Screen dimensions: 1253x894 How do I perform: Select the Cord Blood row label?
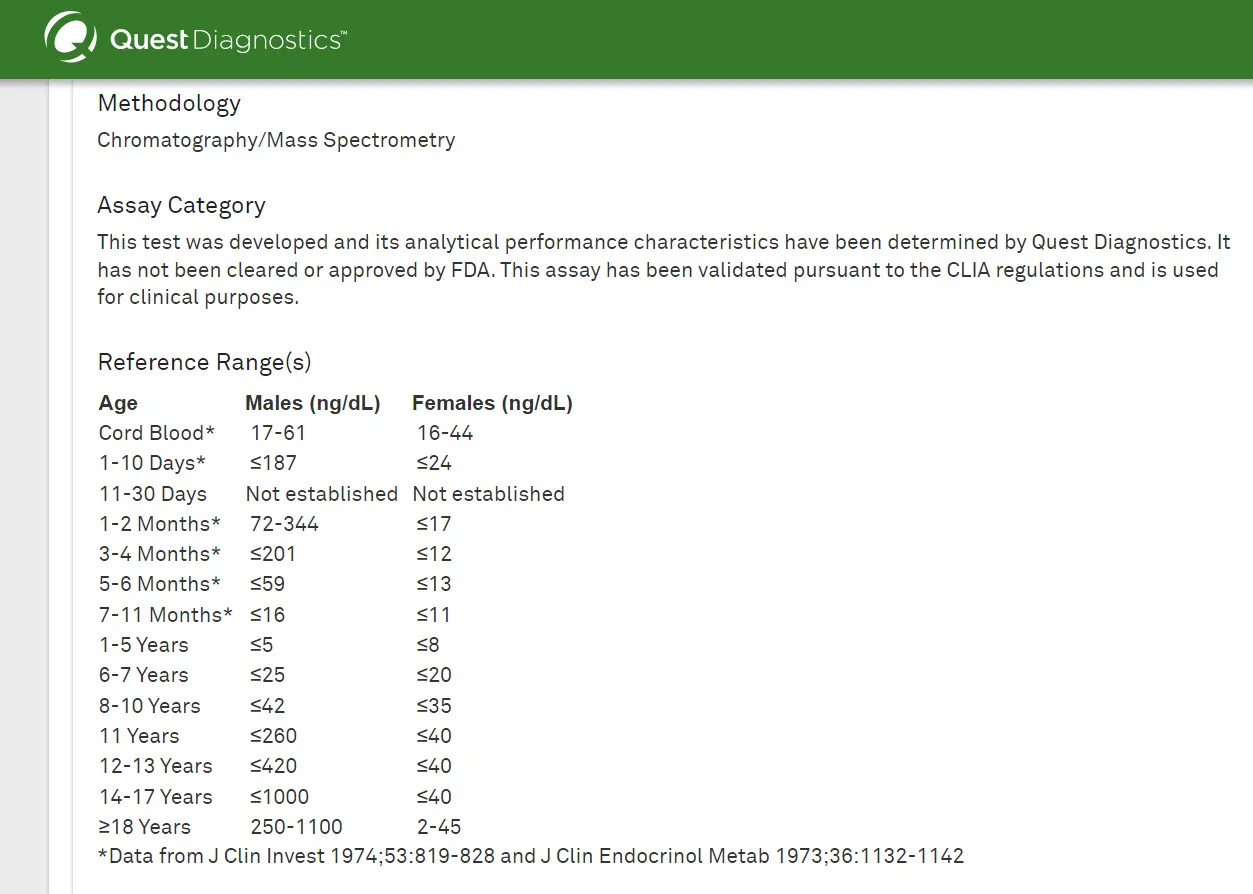(156, 433)
